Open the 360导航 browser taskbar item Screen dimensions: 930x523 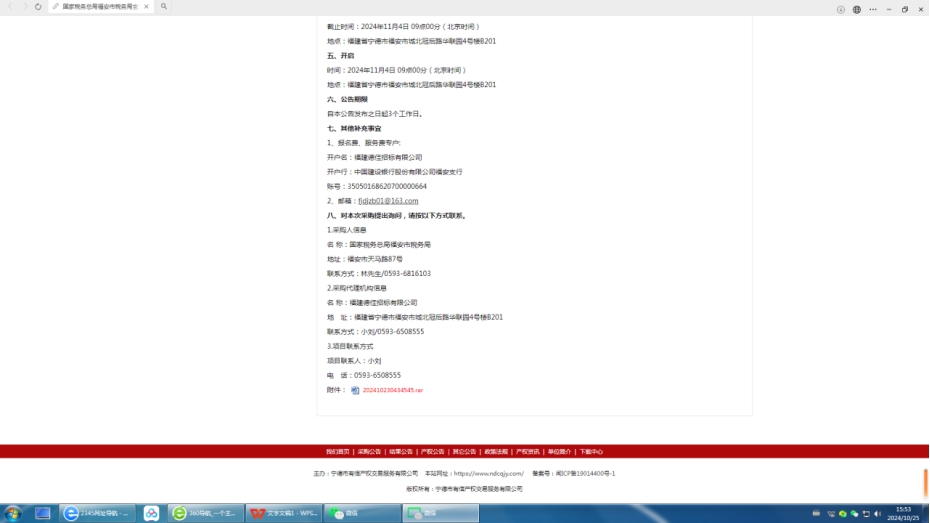tap(204, 513)
